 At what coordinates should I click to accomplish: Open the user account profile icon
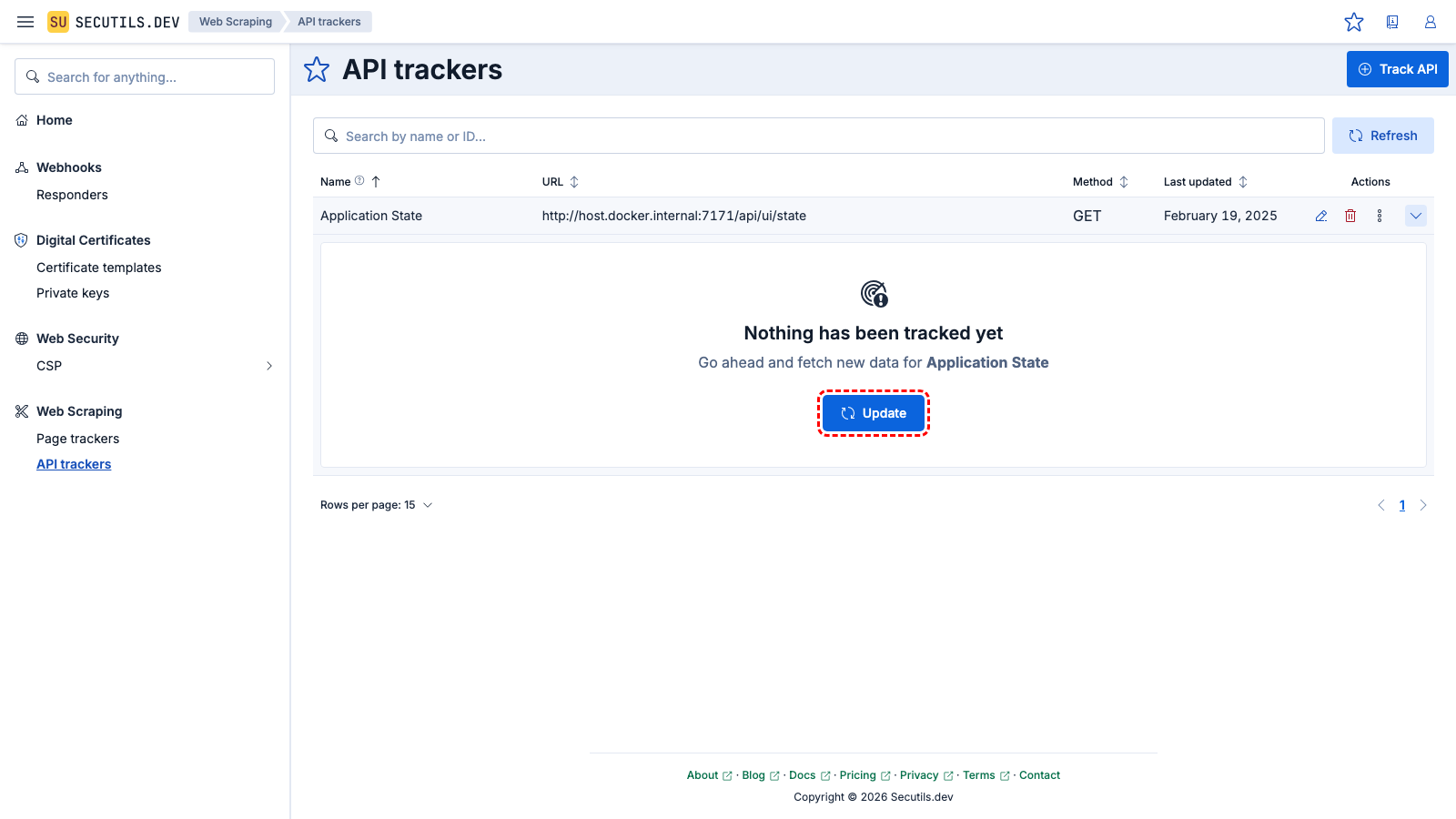pyautogui.click(x=1431, y=22)
